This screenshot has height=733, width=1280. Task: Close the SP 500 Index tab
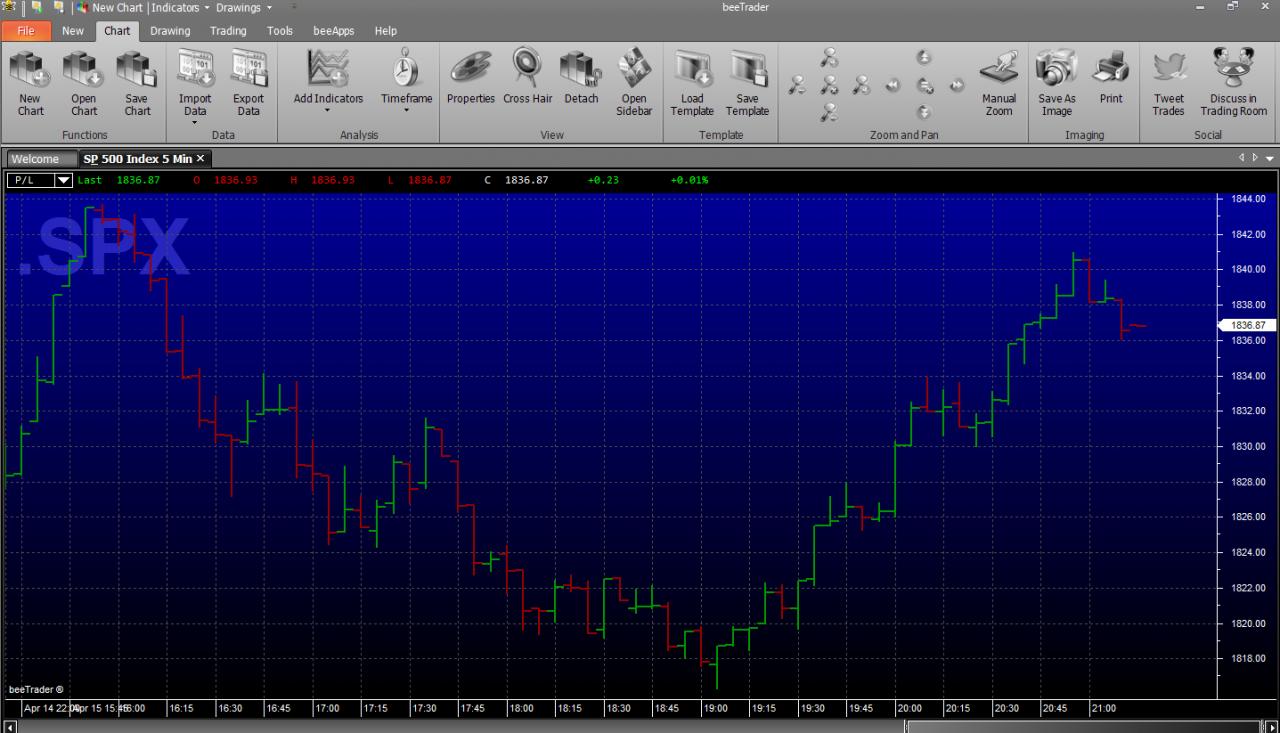pyautogui.click(x=200, y=158)
